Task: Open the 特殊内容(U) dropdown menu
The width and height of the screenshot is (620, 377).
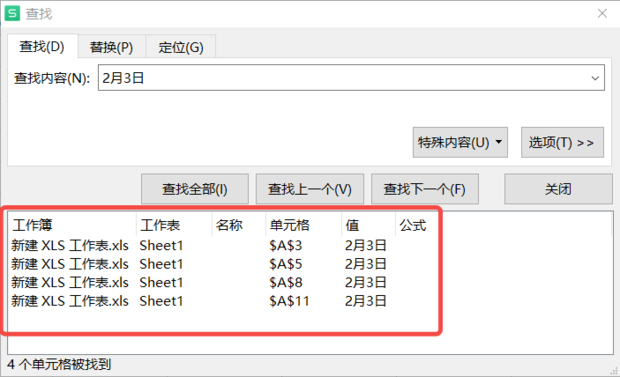Action: pyautogui.click(x=460, y=142)
